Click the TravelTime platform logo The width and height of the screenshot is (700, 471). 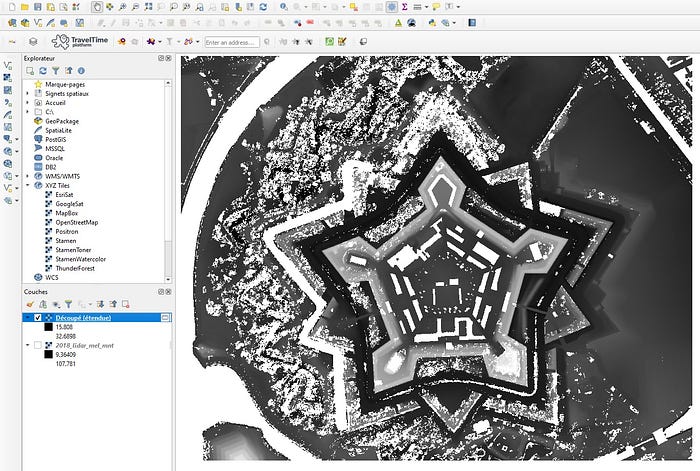coord(79,41)
